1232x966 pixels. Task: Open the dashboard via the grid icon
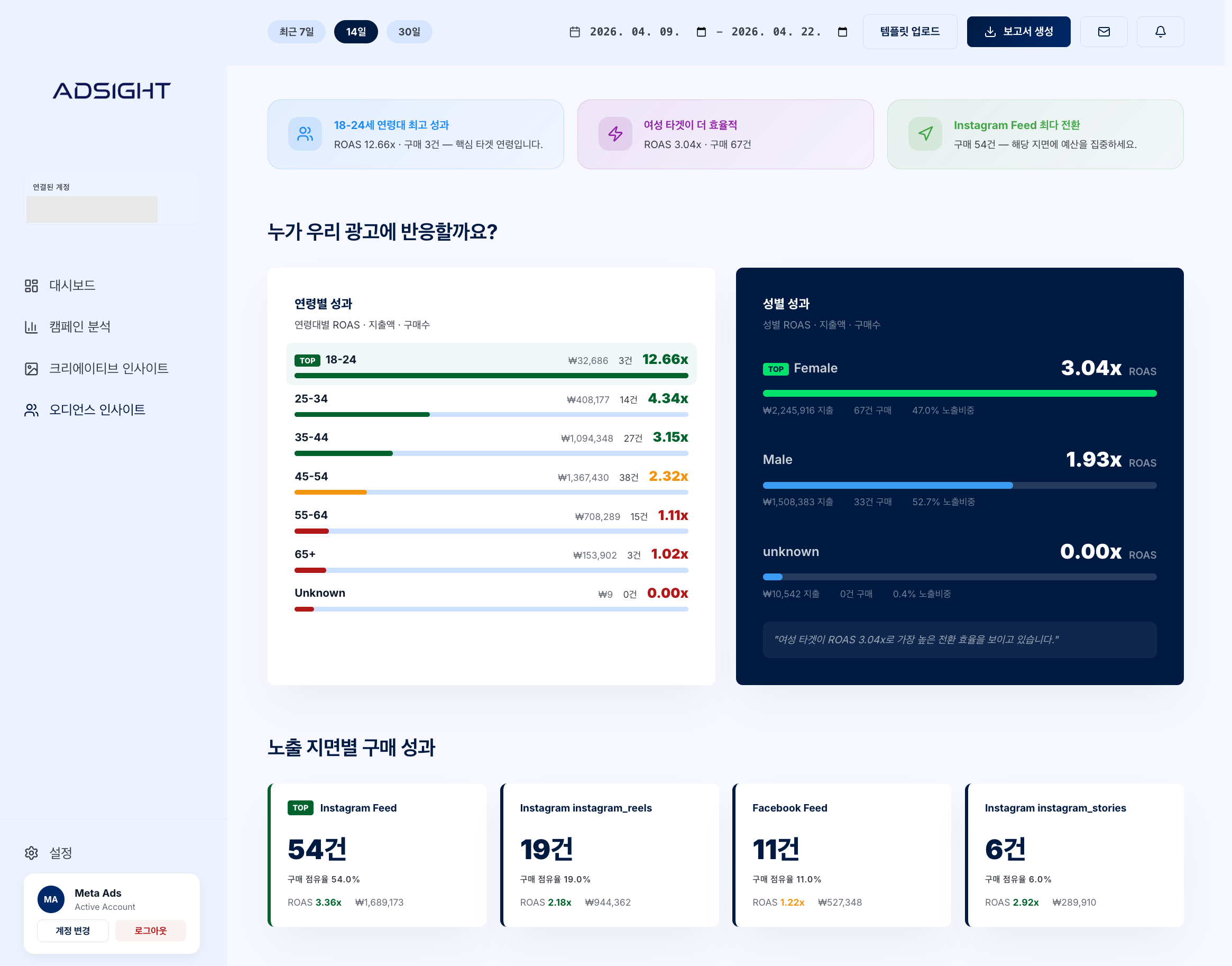tap(31, 286)
